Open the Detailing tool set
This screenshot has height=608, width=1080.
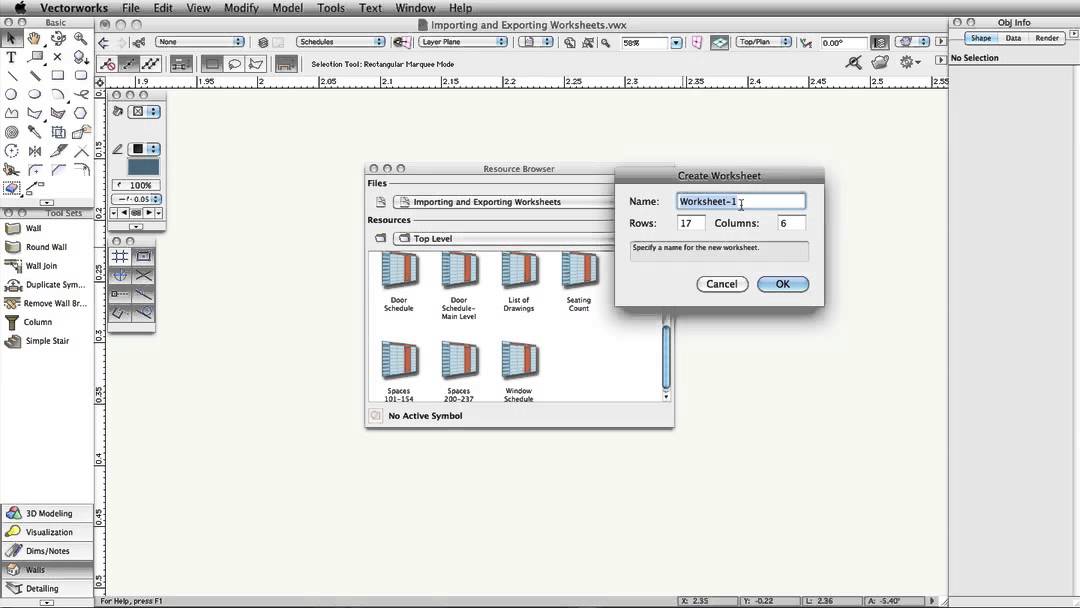[x=47, y=589]
